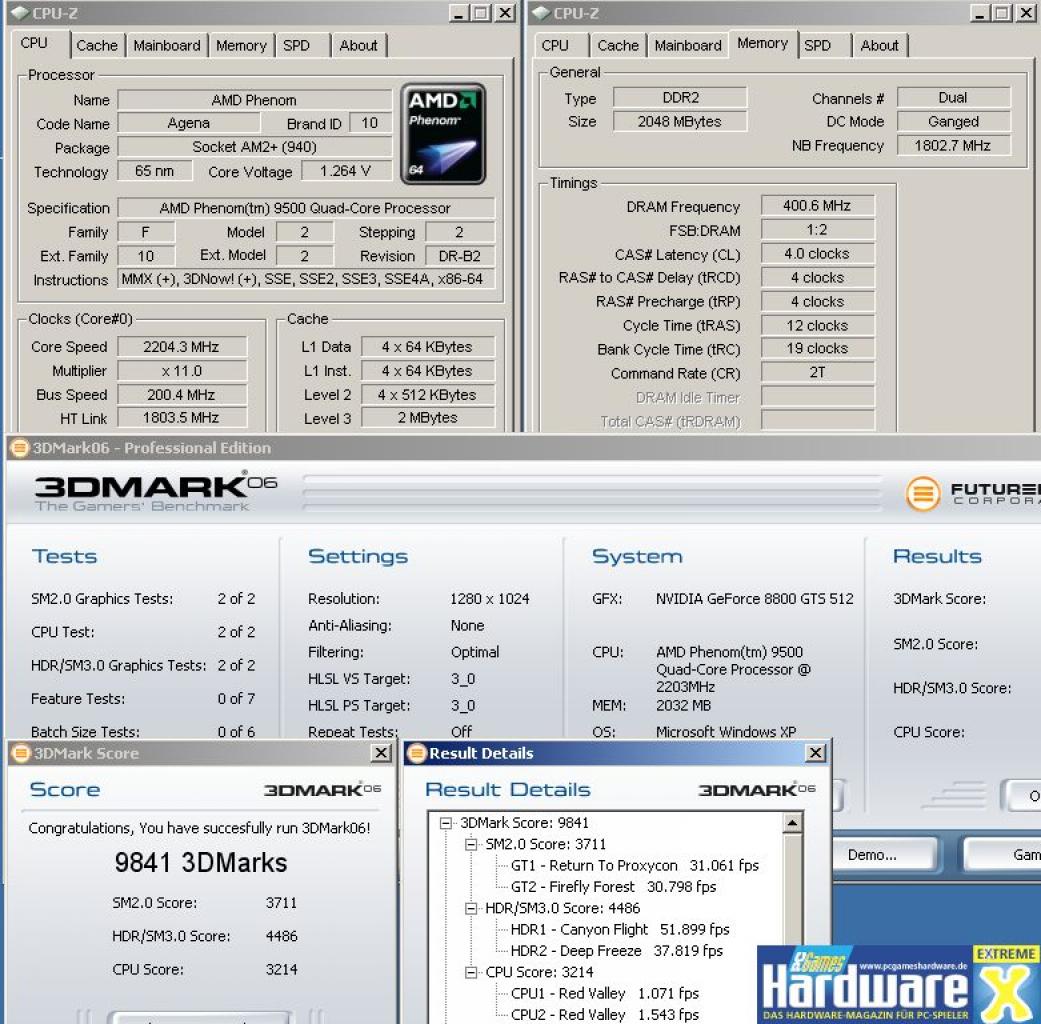1041x1024 pixels.
Task: Collapse the SM2.0 Score: 3711 node
Action: pos(471,845)
